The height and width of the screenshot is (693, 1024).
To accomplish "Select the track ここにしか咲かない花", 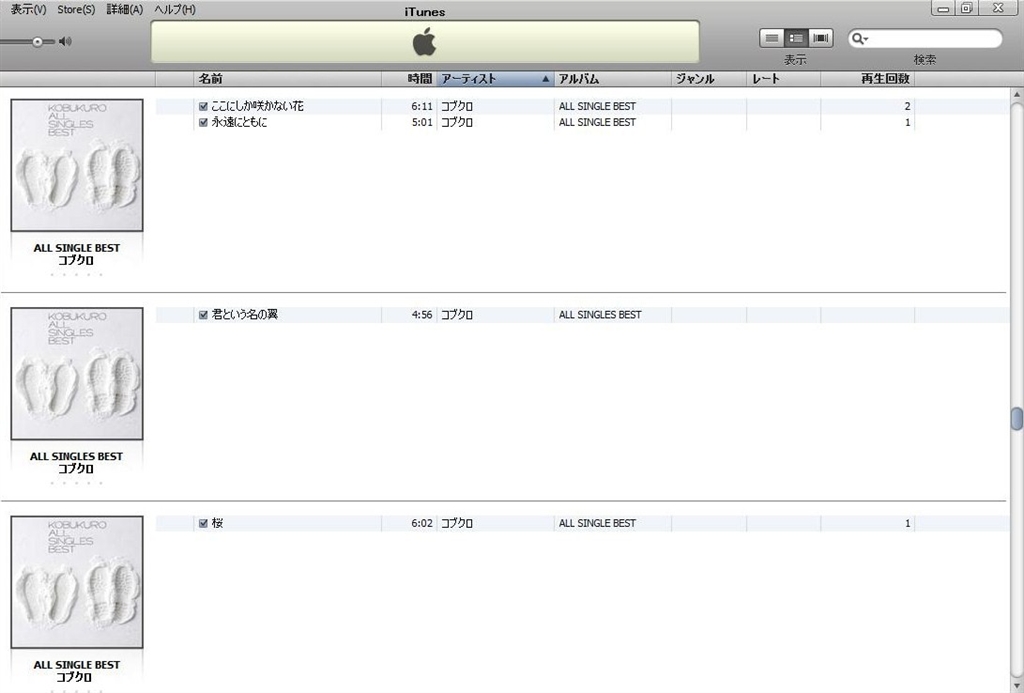I will click(x=257, y=106).
